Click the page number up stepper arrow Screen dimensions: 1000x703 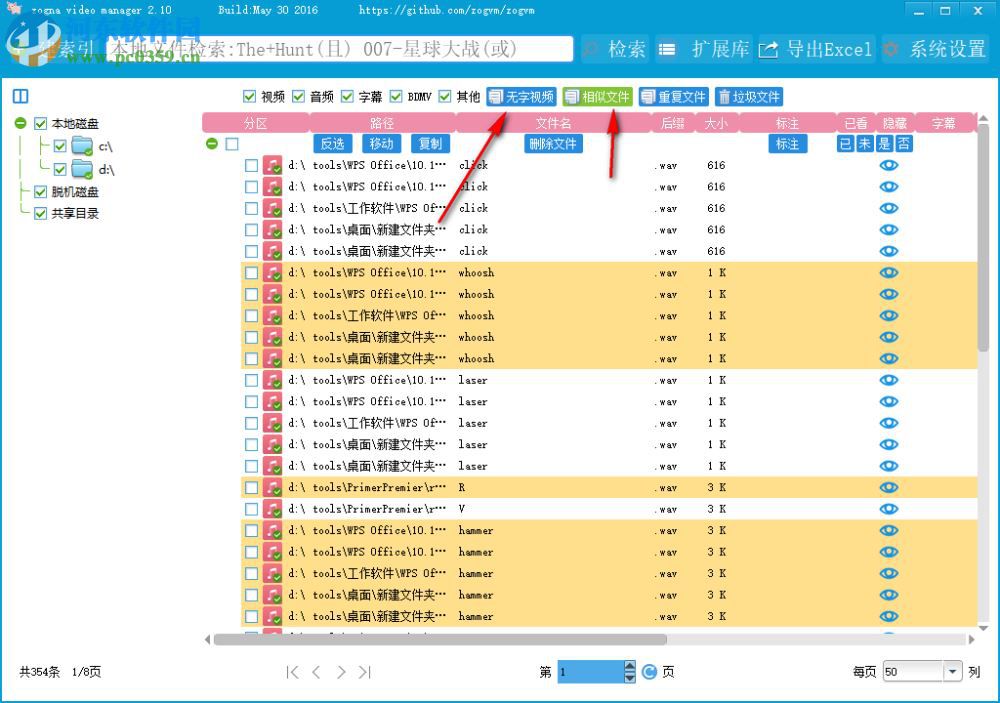(629, 665)
